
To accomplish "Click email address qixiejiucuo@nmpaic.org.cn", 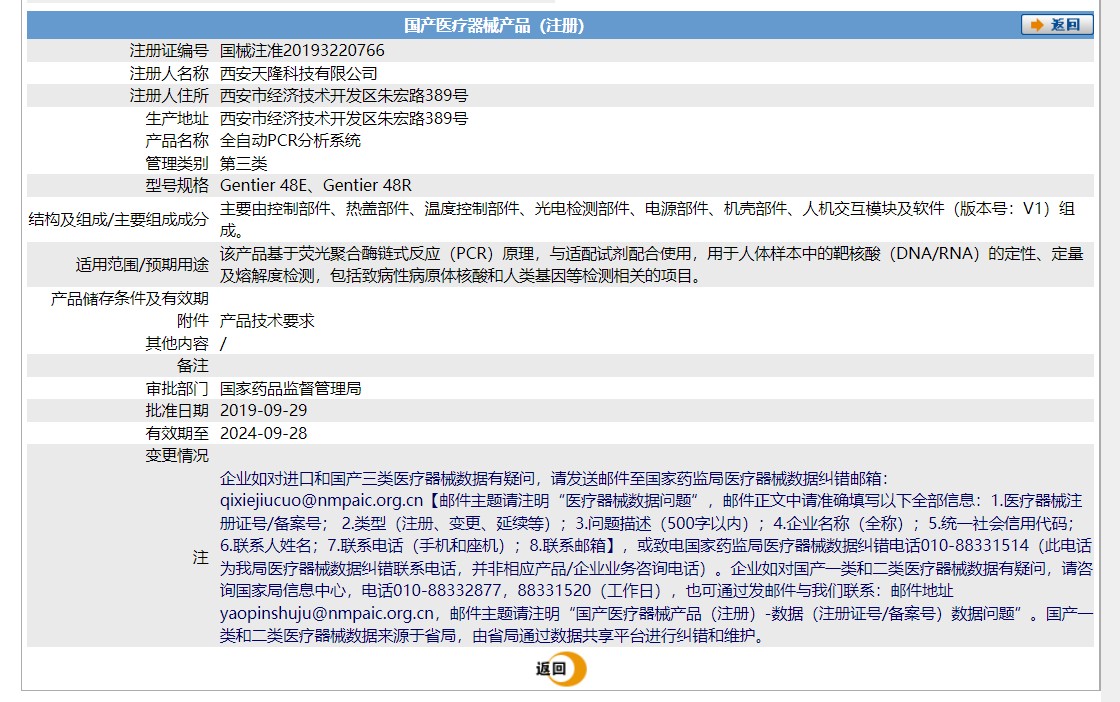I will pos(321,501).
